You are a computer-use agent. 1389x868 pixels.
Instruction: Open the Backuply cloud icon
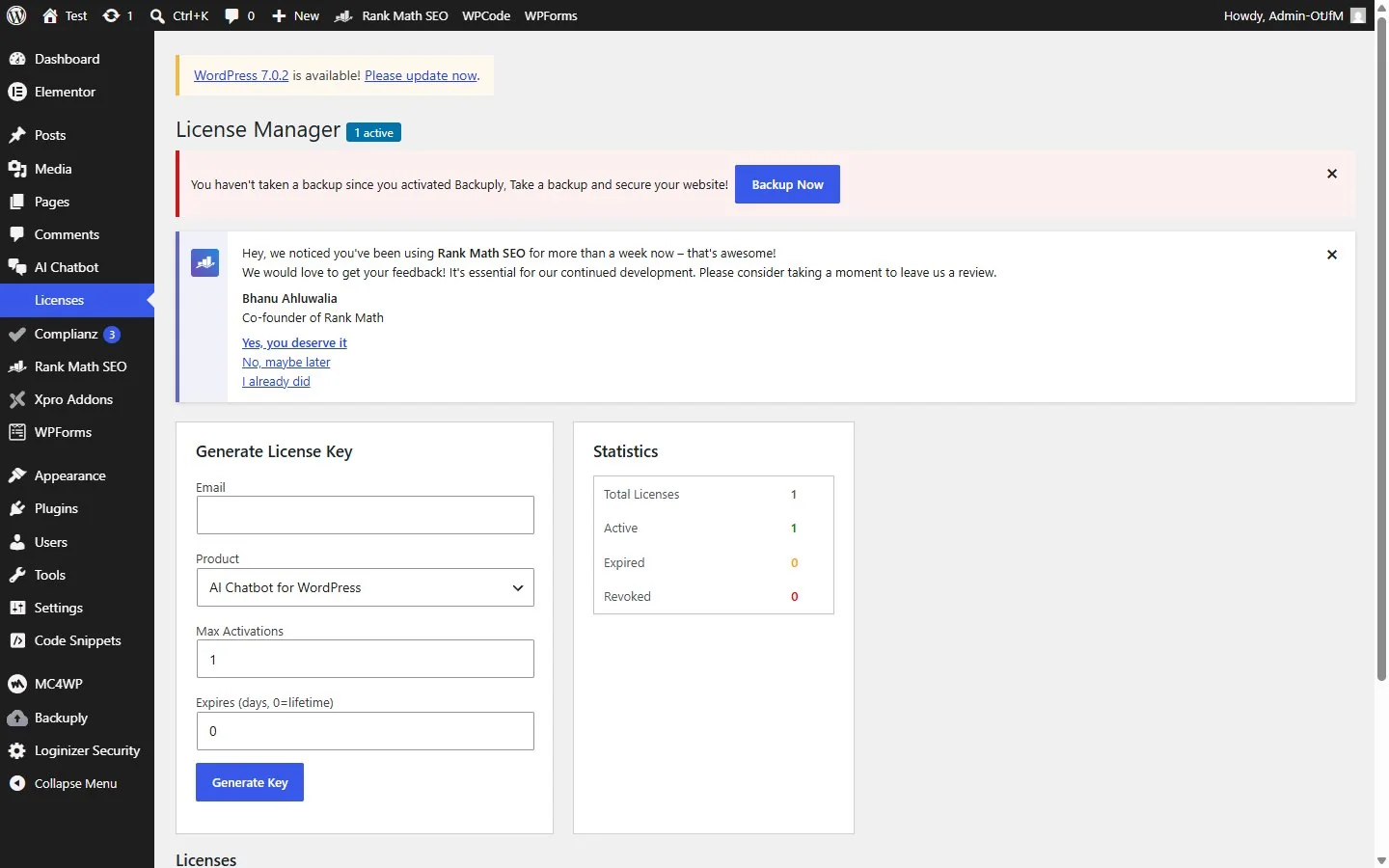pyautogui.click(x=16, y=718)
